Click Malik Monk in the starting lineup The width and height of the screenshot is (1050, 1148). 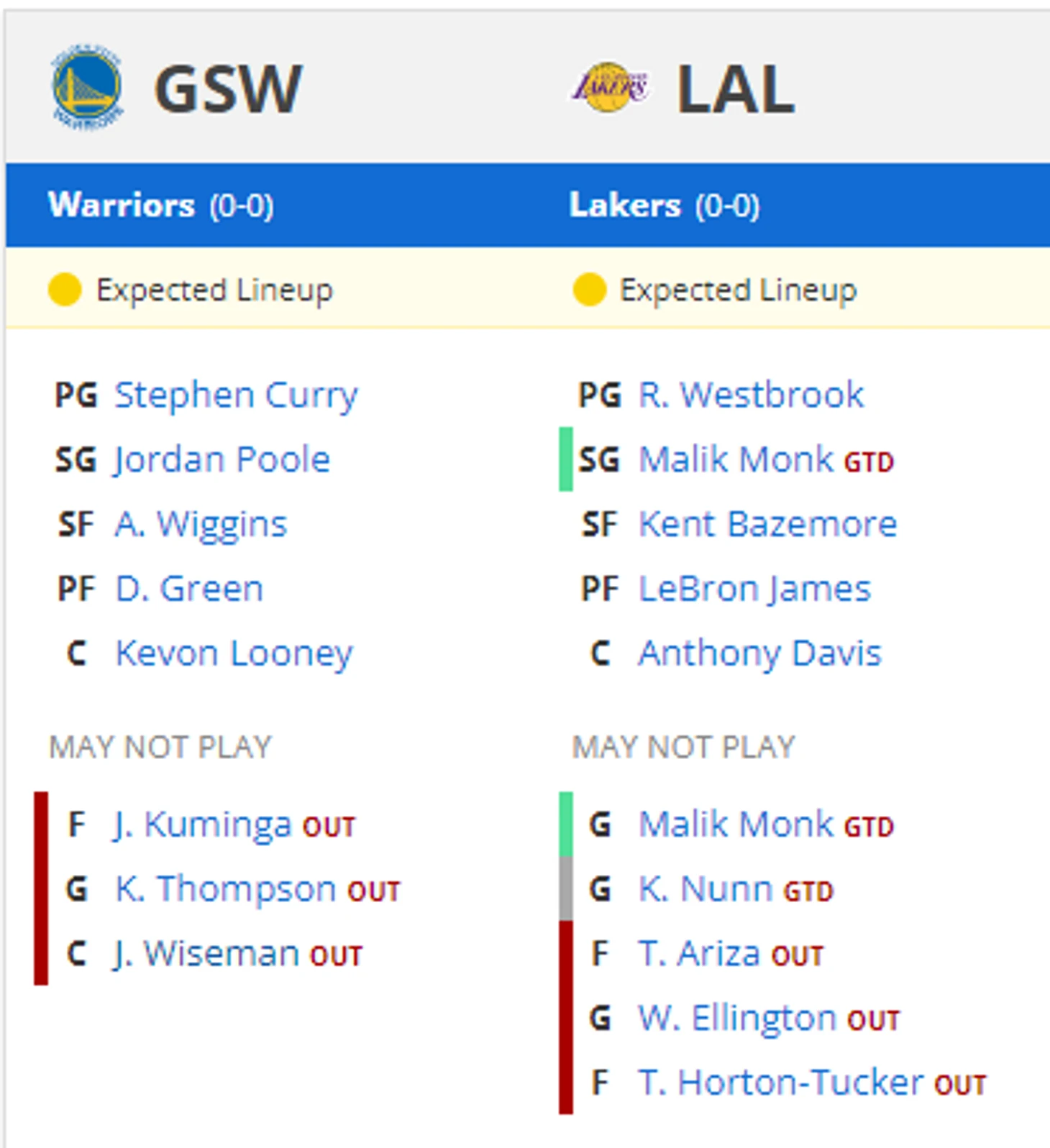point(736,460)
